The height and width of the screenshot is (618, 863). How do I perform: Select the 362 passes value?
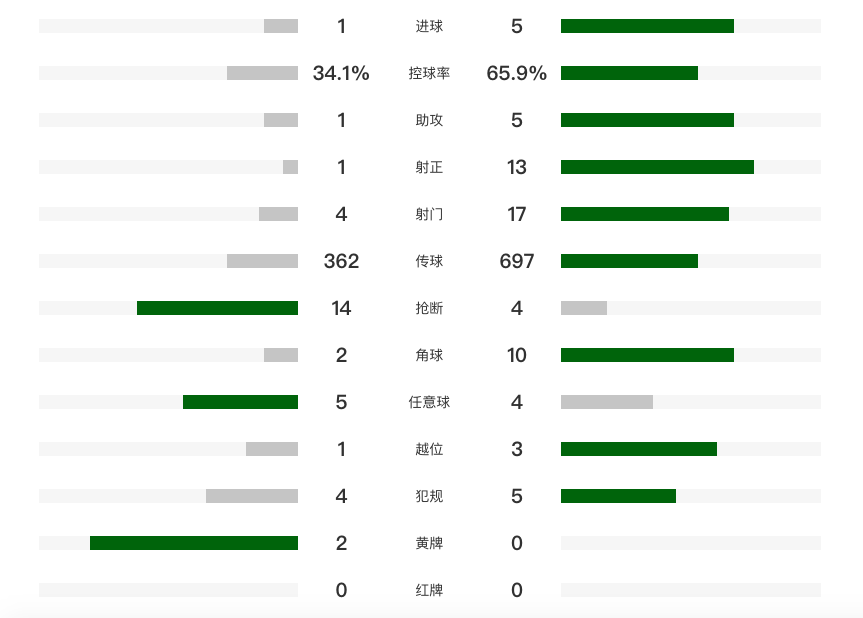[341, 261]
